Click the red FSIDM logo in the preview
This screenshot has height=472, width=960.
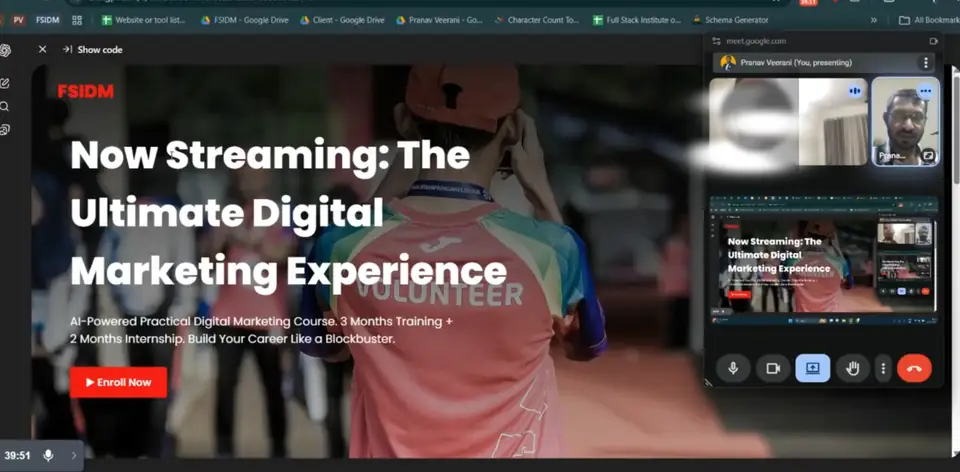point(86,92)
